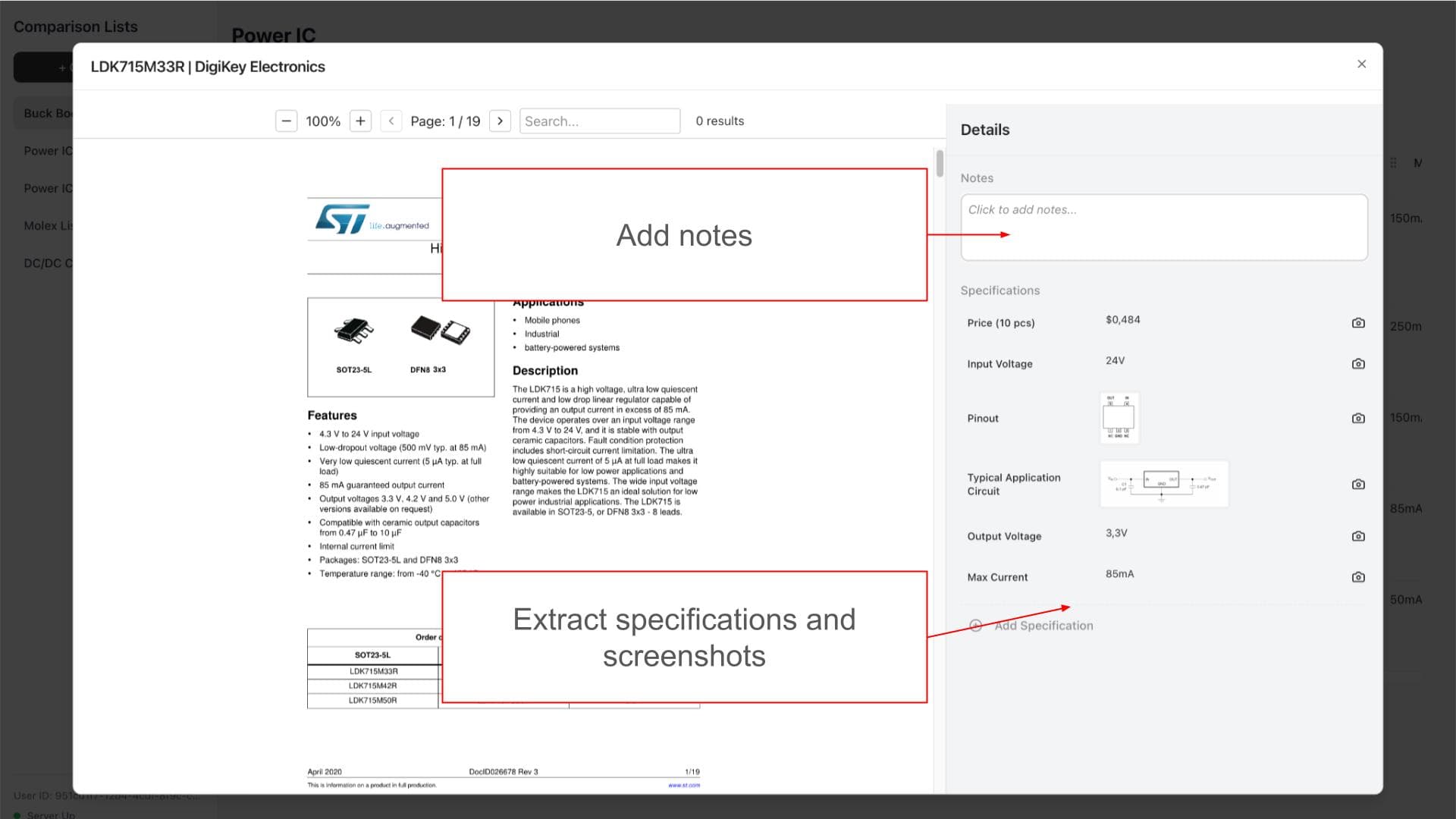This screenshot has width=1456, height=819.
Task: Open the application circuit thumbnail
Action: click(x=1163, y=484)
